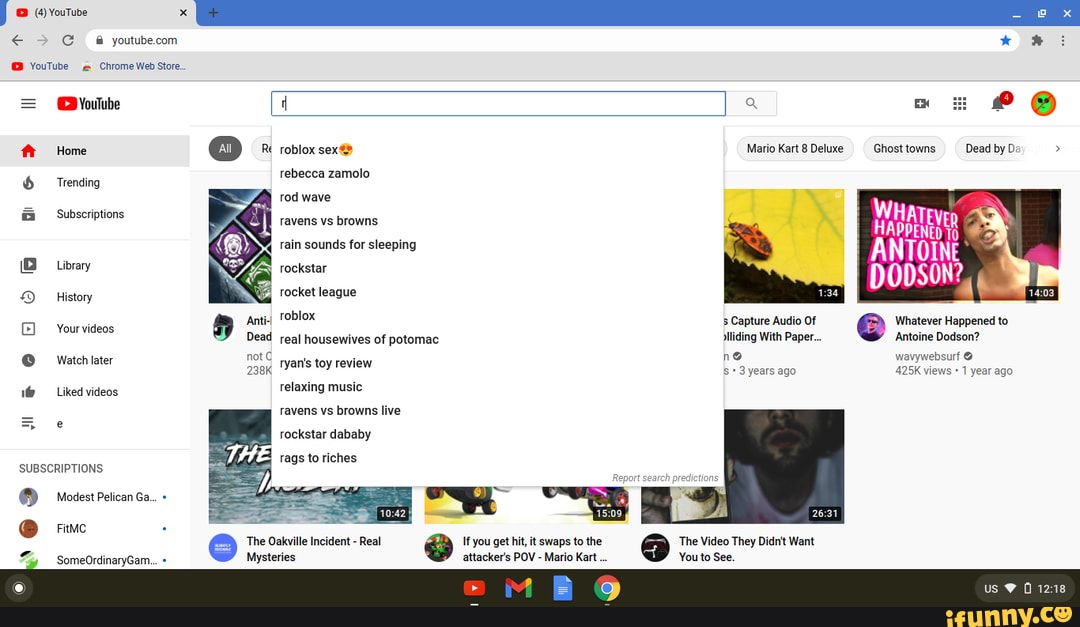Image resolution: width=1080 pixels, height=627 pixels.
Task: Open 'Whatever Happened to Antoine Dodson' thumbnail
Action: click(x=958, y=246)
